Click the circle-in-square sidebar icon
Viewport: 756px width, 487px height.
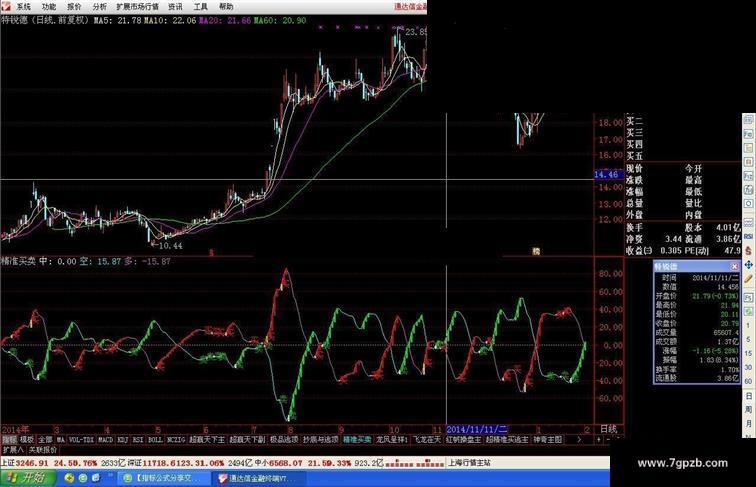pyautogui.click(x=748, y=203)
